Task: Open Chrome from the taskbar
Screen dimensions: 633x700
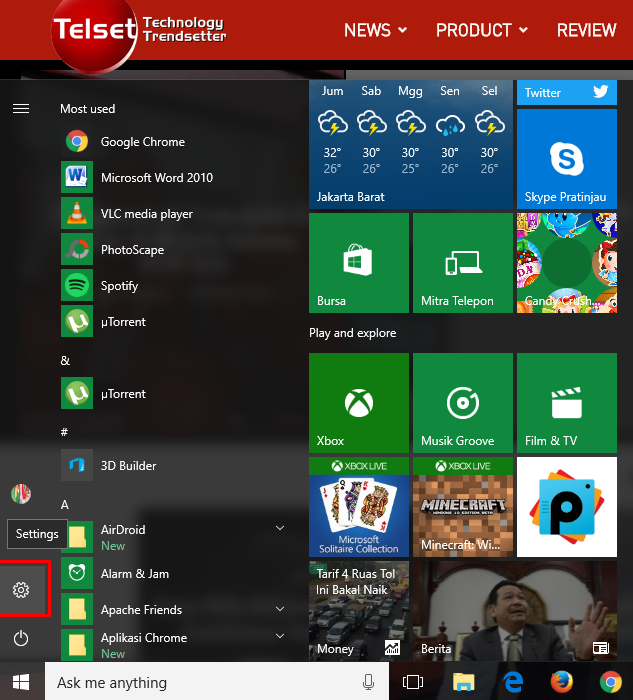Action: point(611,682)
